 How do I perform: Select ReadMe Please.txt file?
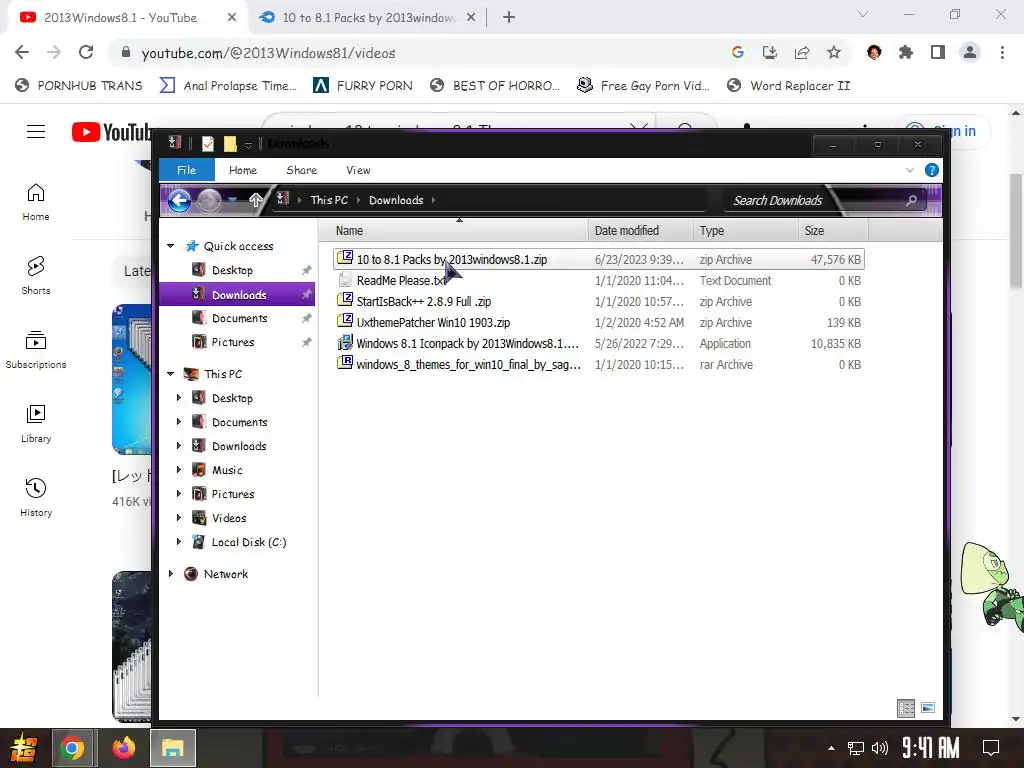(x=598, y=280)
